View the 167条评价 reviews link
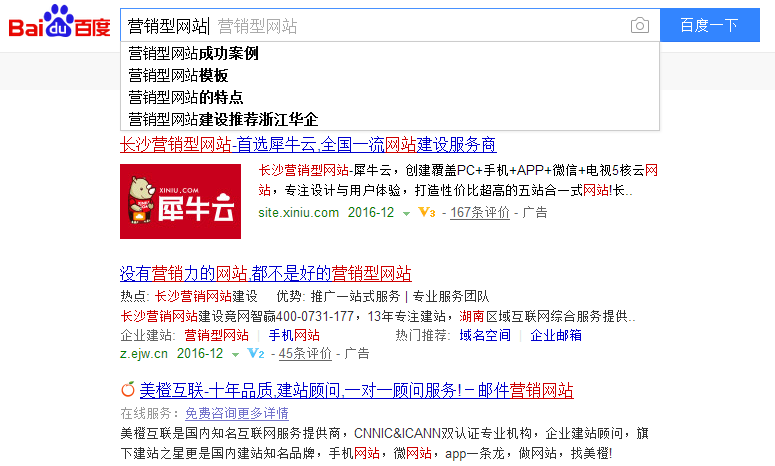Image resolution: width=775 pixels, height=466 pixels. click(x=480, y=212)
